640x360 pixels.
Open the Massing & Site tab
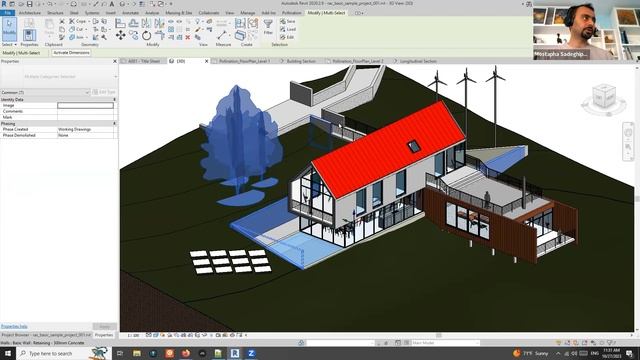pyautogui.click(x=178, y=13)
